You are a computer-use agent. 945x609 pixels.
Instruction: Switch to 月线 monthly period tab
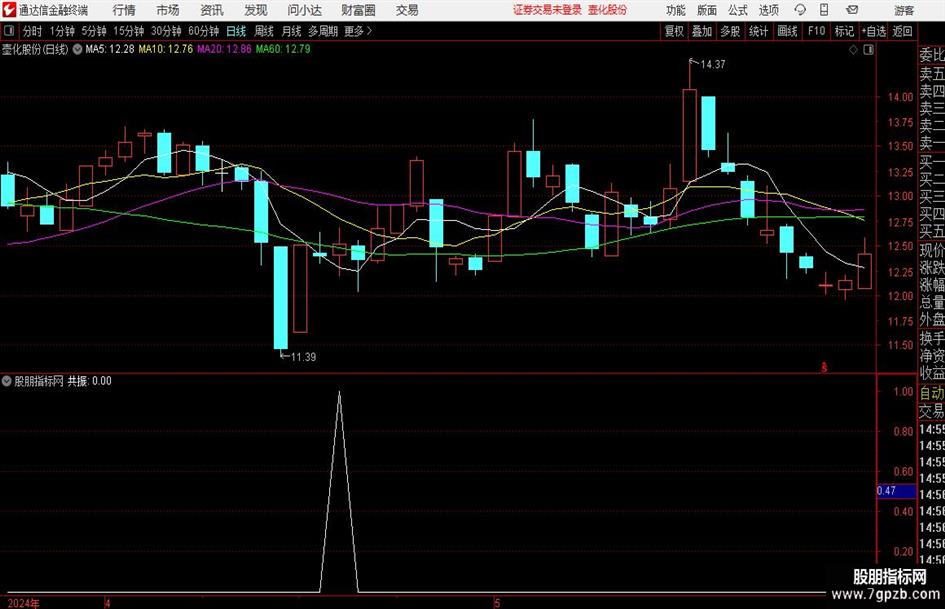[x=291, y=31]
